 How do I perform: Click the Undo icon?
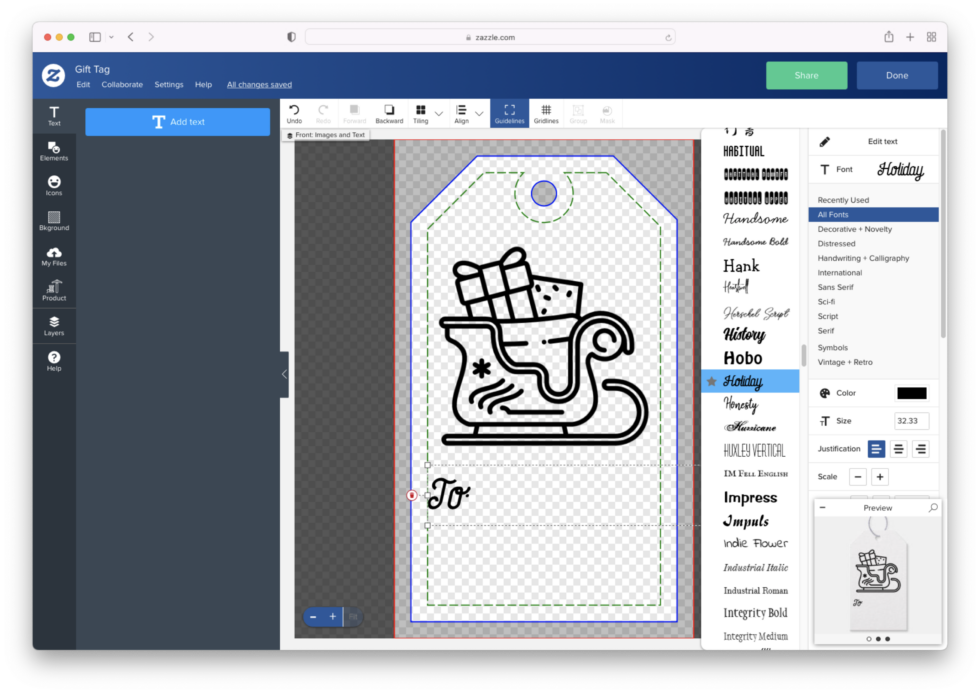click(x=294, y=112)
